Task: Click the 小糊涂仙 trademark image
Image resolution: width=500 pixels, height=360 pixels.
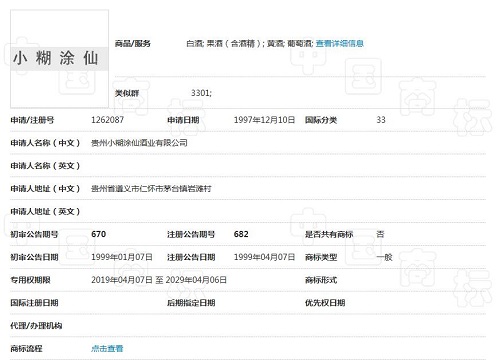Action: [x=59, y=59]
